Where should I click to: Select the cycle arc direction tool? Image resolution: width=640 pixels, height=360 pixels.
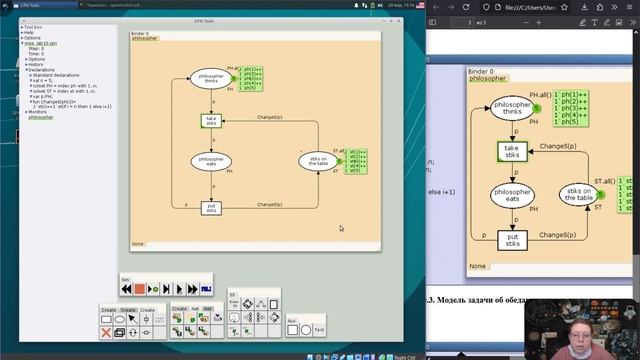tap(133, 333)
